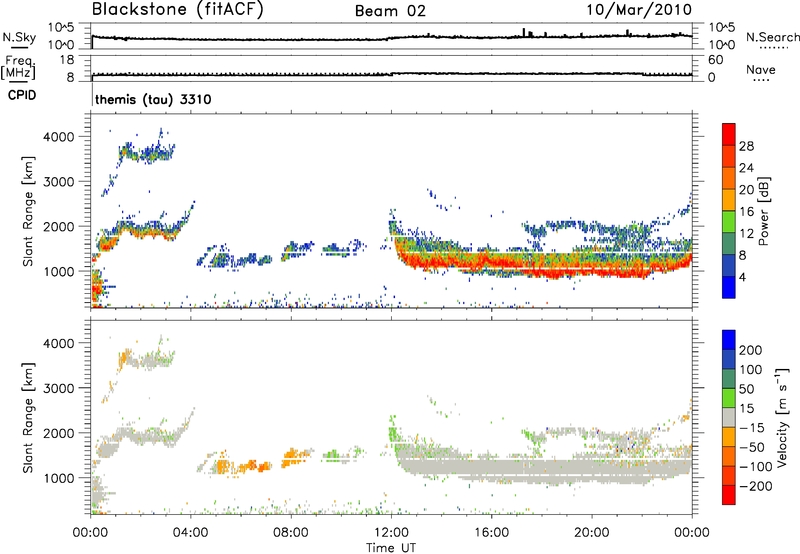Click the date '10/Mar/2010'
The height and width of the screenshot is (554, 800).
pyautogui.click(x=639, y=9)
